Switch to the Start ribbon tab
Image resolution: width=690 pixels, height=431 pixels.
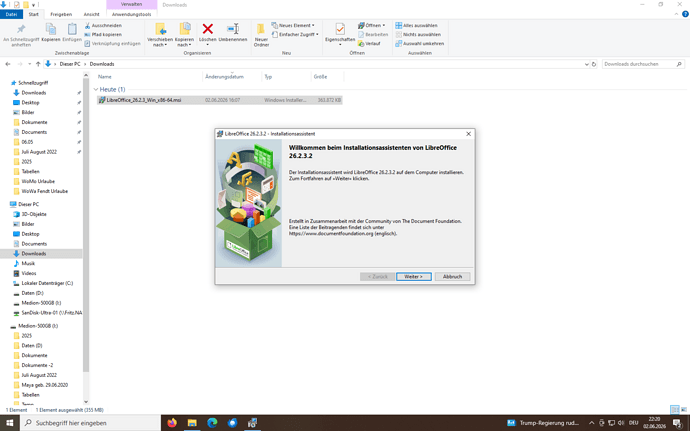(33, 15)
